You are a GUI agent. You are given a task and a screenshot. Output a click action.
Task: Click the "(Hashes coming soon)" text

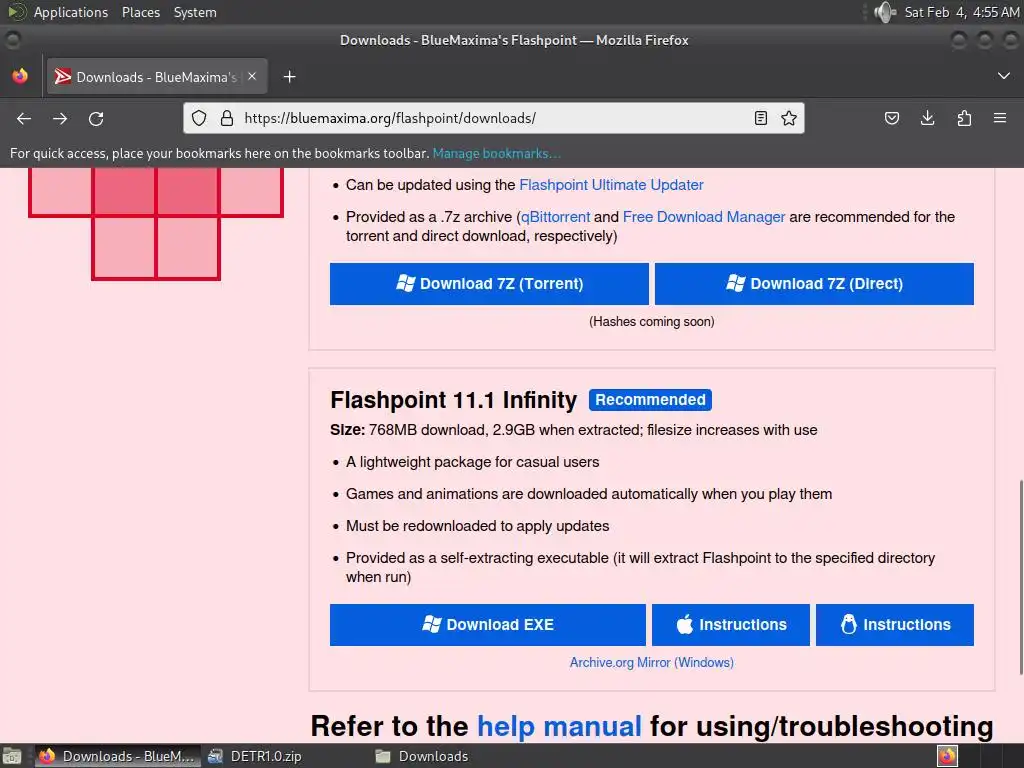click(652, 321)
